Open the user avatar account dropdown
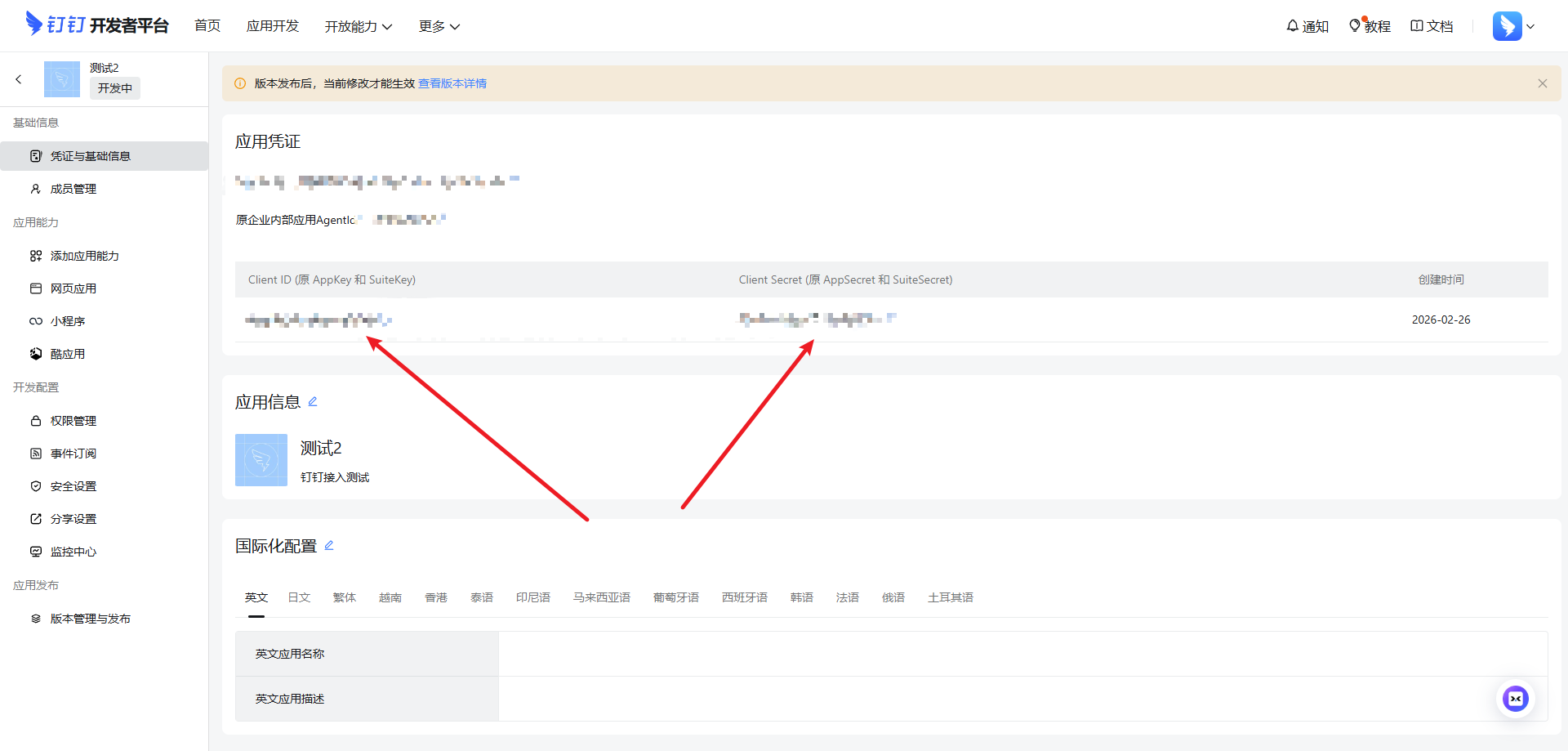Viewport: 1568px width, 751px height. [x=1513, y=26]
